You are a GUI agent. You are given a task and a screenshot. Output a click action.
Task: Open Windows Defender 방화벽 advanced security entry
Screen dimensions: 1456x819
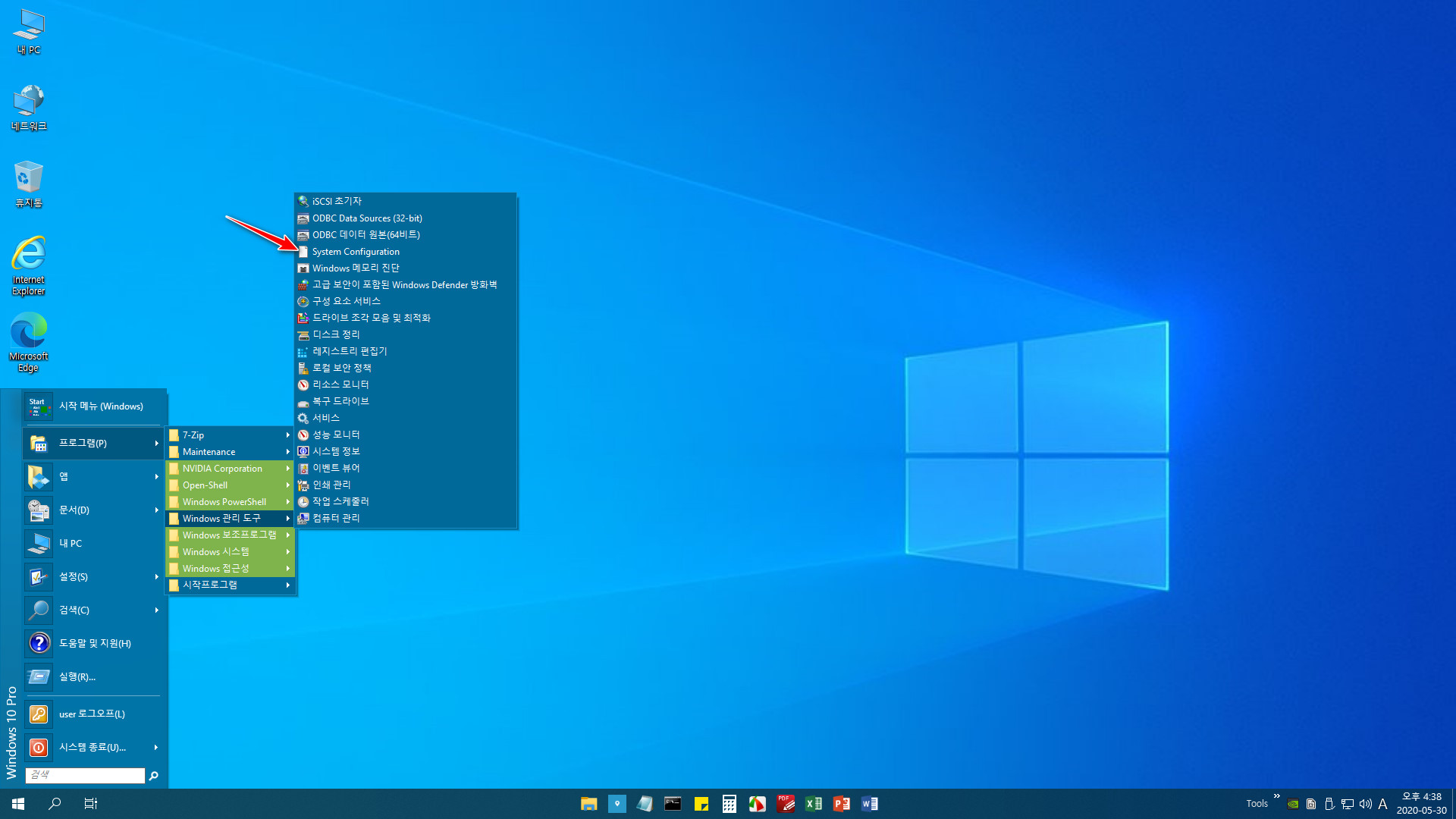click(x=406, y=285)
